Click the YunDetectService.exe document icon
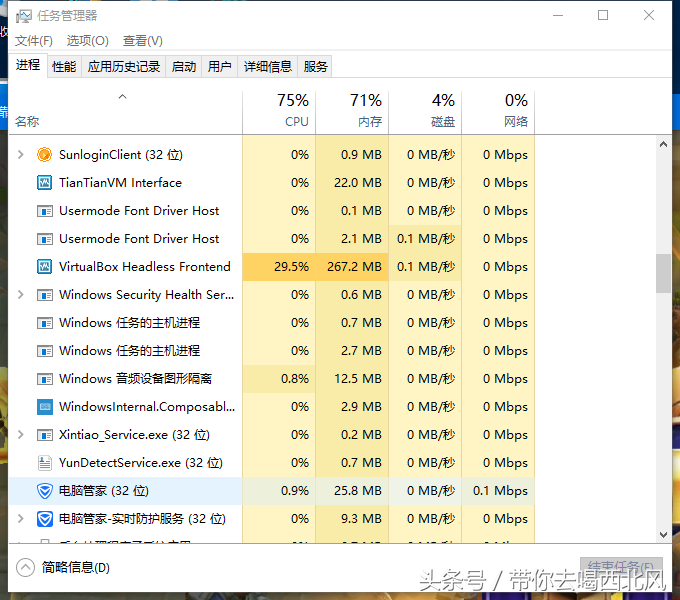 pyautogui.click(x=44, y=463)
